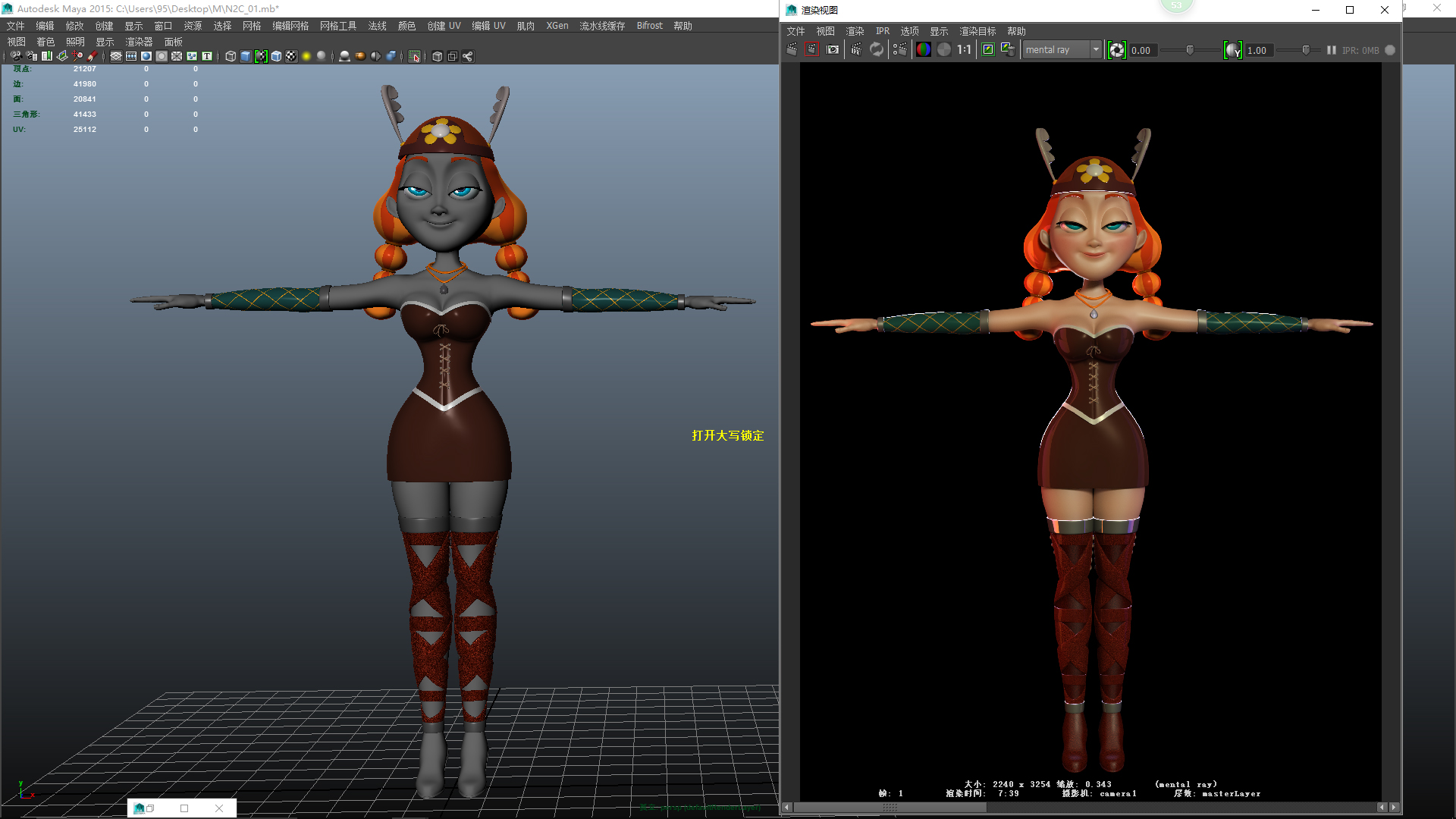
Task: Open the mental ray renderer dropdown
Action: (x=1062, y=50)
